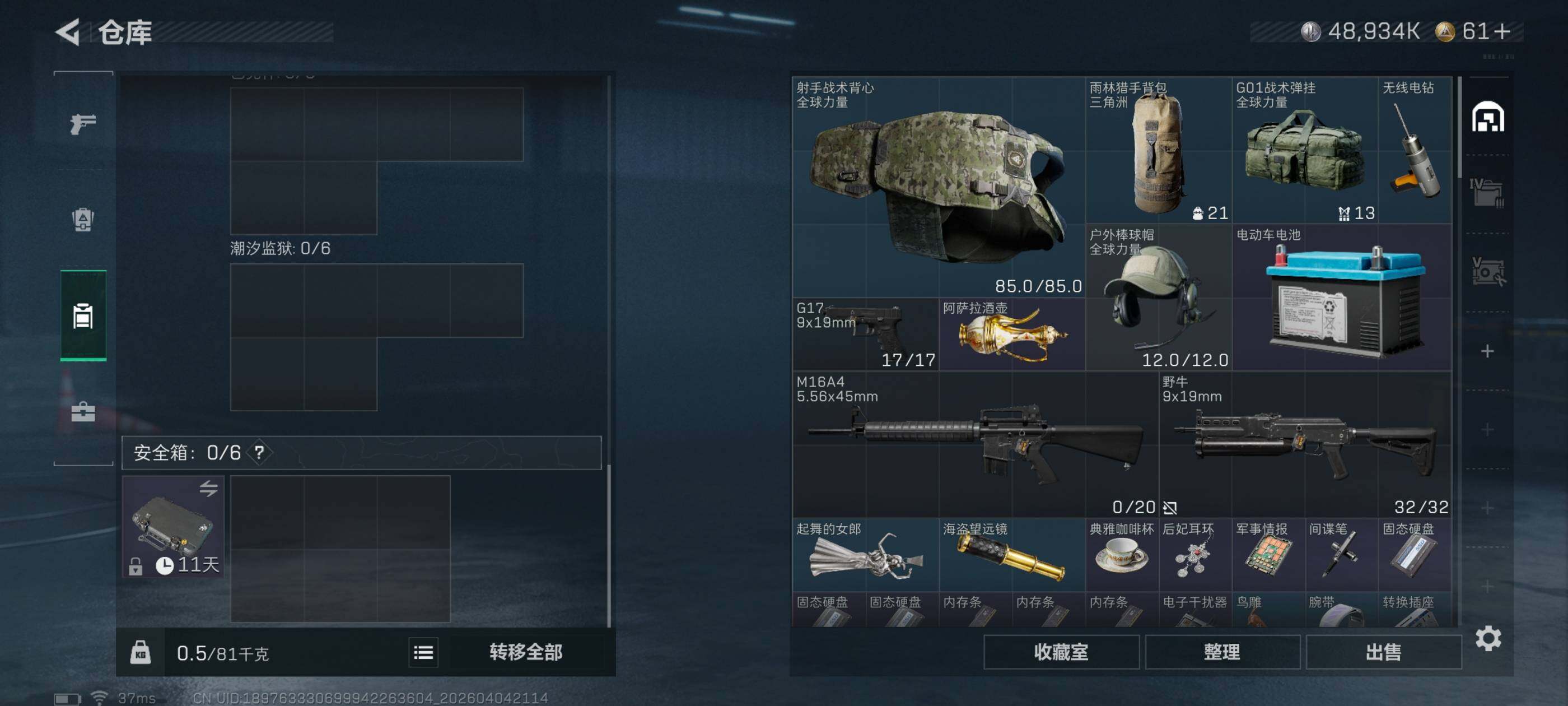Open the list view icon near 转移全部
Viewport: 1568px width, 706px height.
[424, 653]
